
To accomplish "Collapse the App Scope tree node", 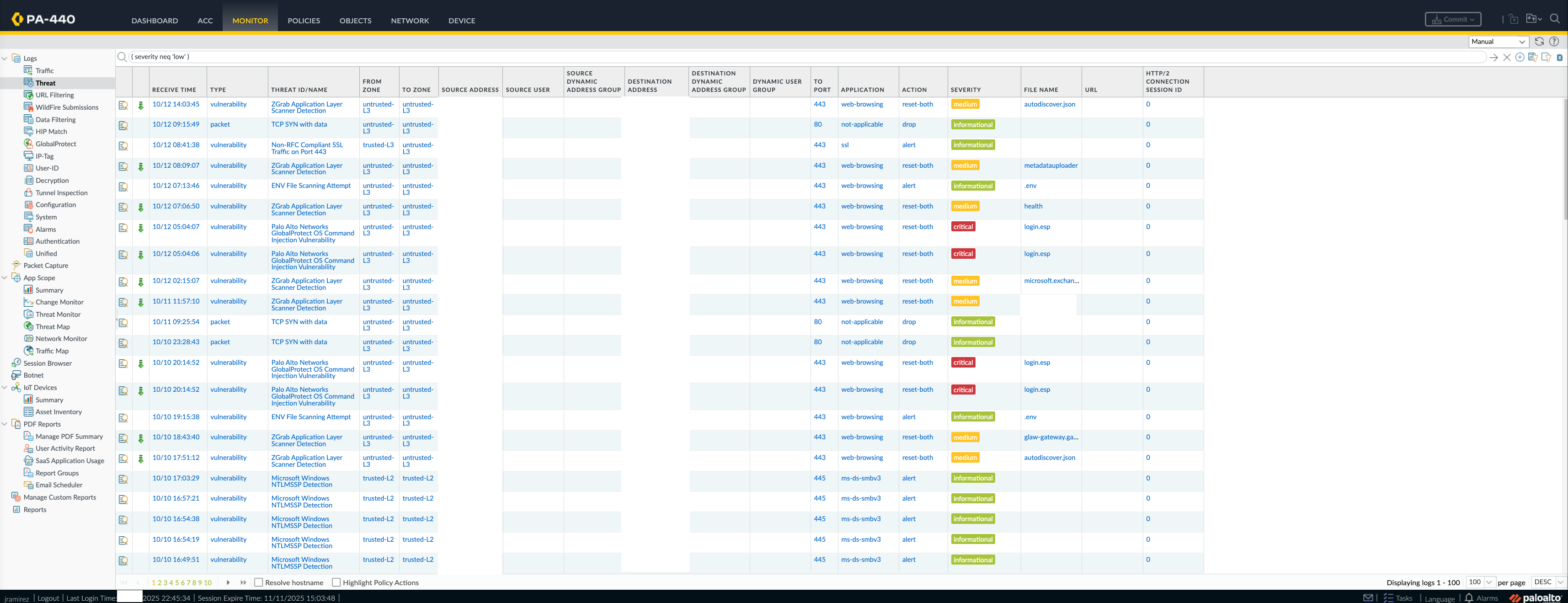I will [5, 278].
